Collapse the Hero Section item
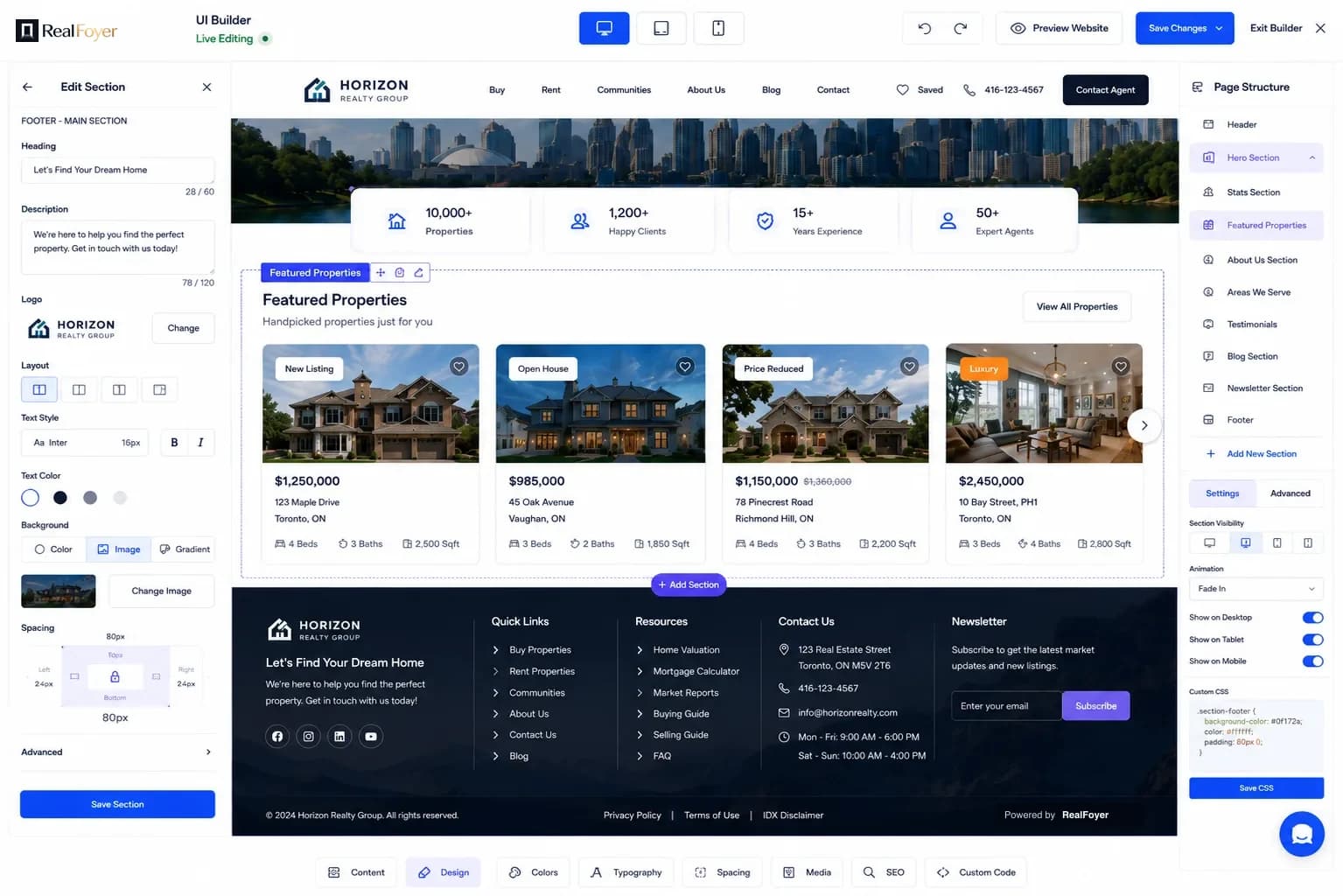Image resolution: width=1343 pixels, height=896 pixels. [1312, 158]
